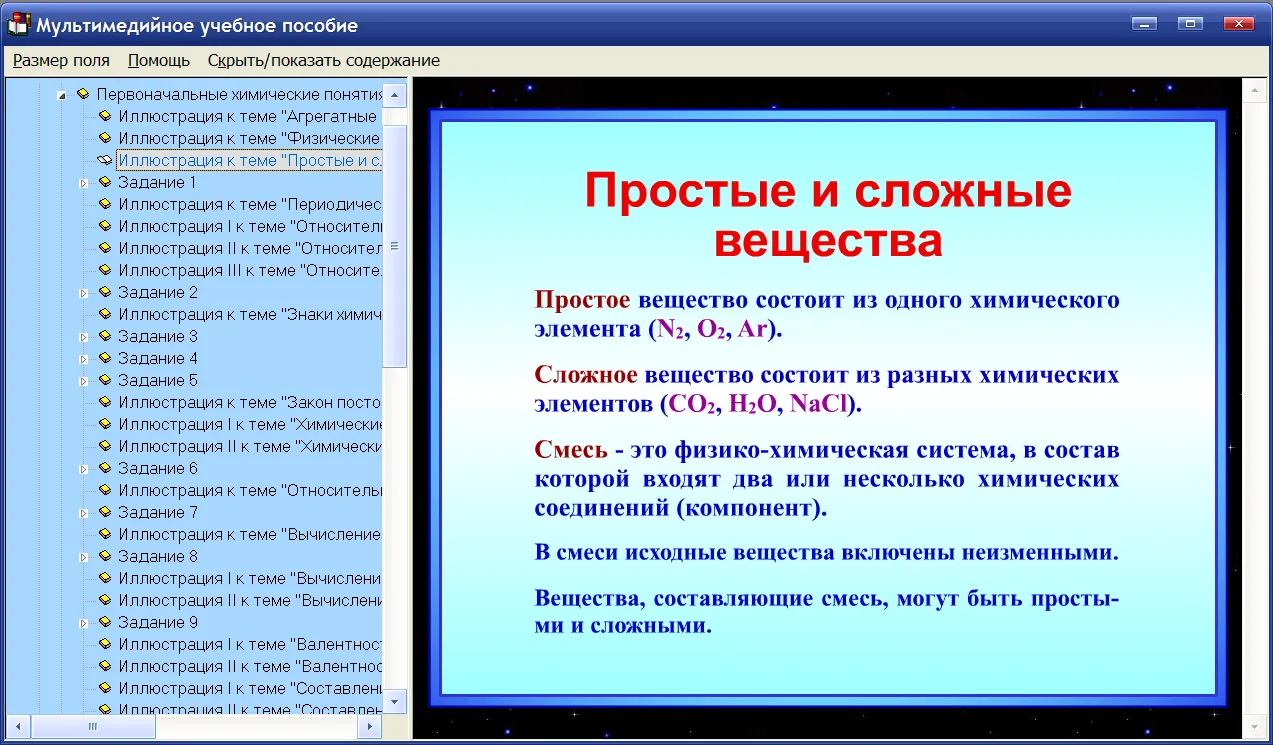
Task: Click book icon of Иллюстрация I "Вычислени" row
Action: (x=104, y=579)
